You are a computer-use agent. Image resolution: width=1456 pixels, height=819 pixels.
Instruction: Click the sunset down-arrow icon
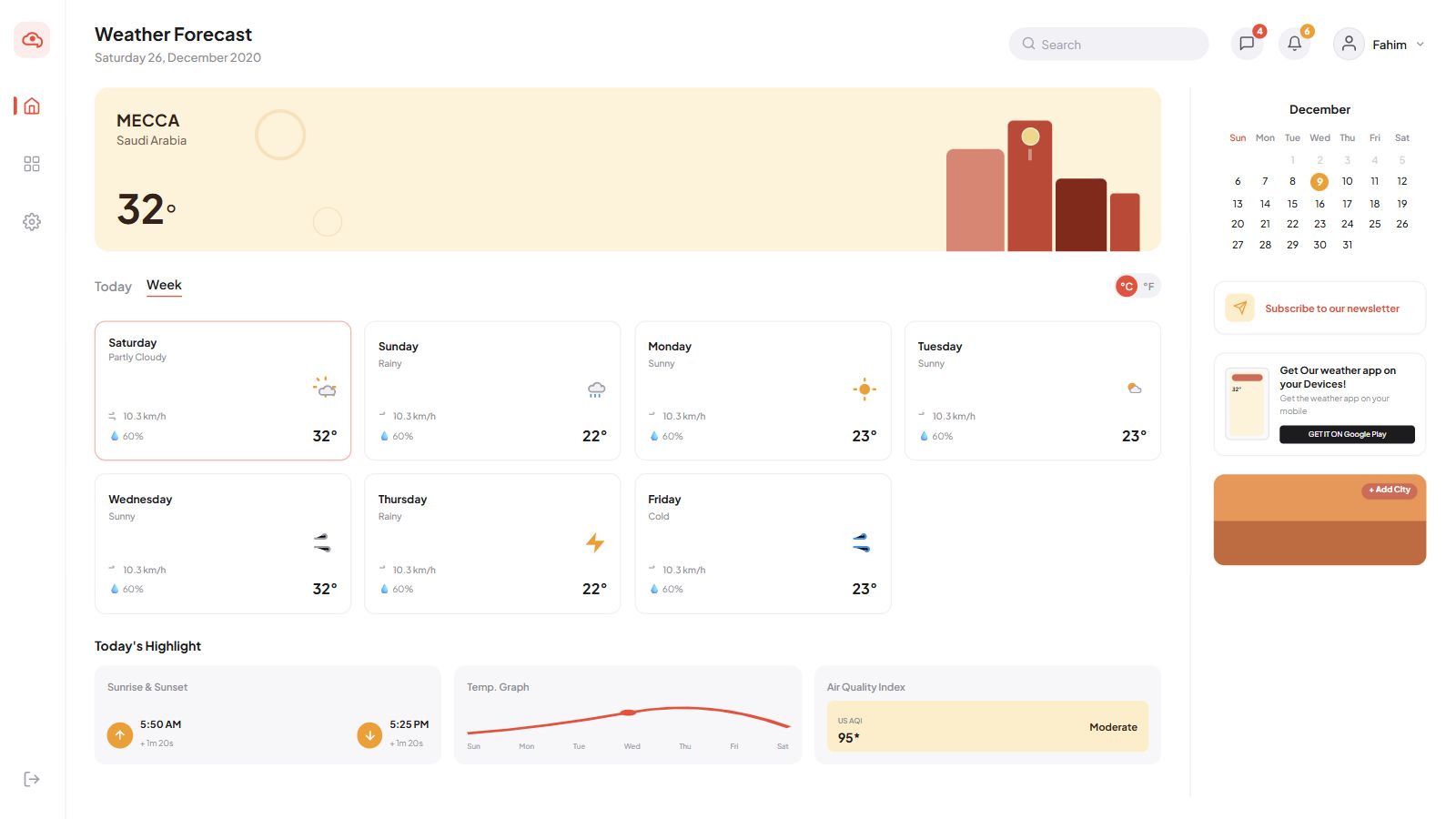[x=369, y=735]
